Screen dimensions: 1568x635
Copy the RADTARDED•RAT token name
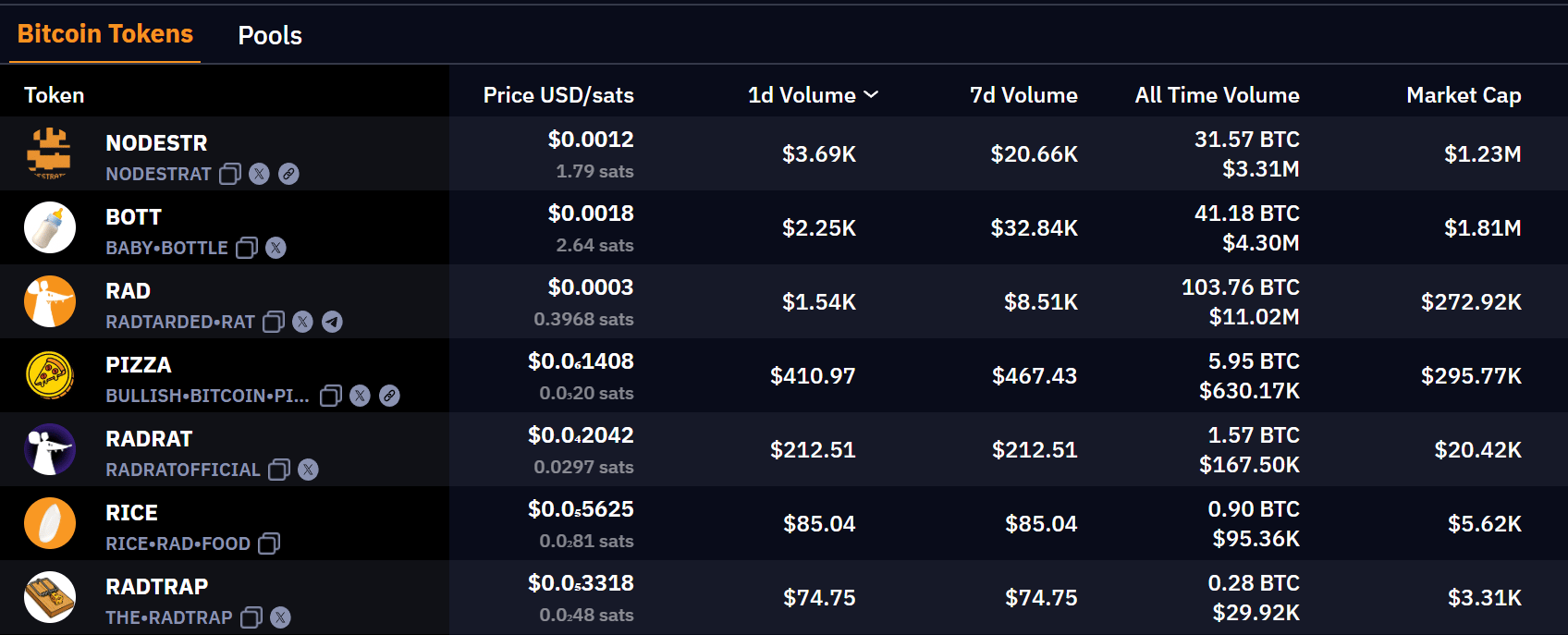click(274, 322)
